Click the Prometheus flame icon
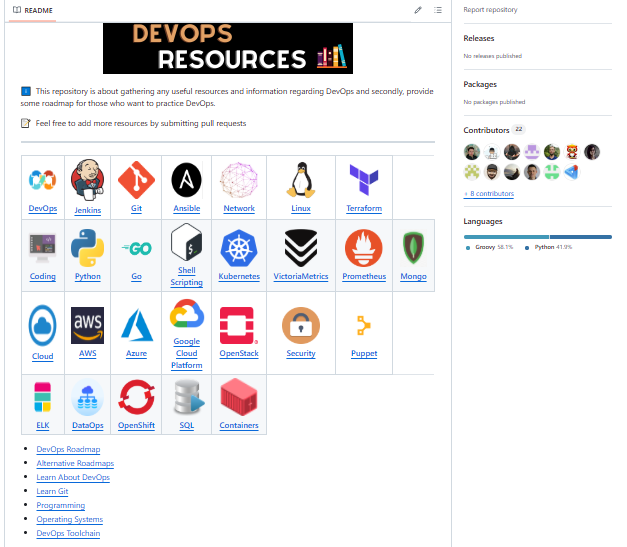Image resolution: width=627 pixels, height=547 pixels. pos(364,248)
